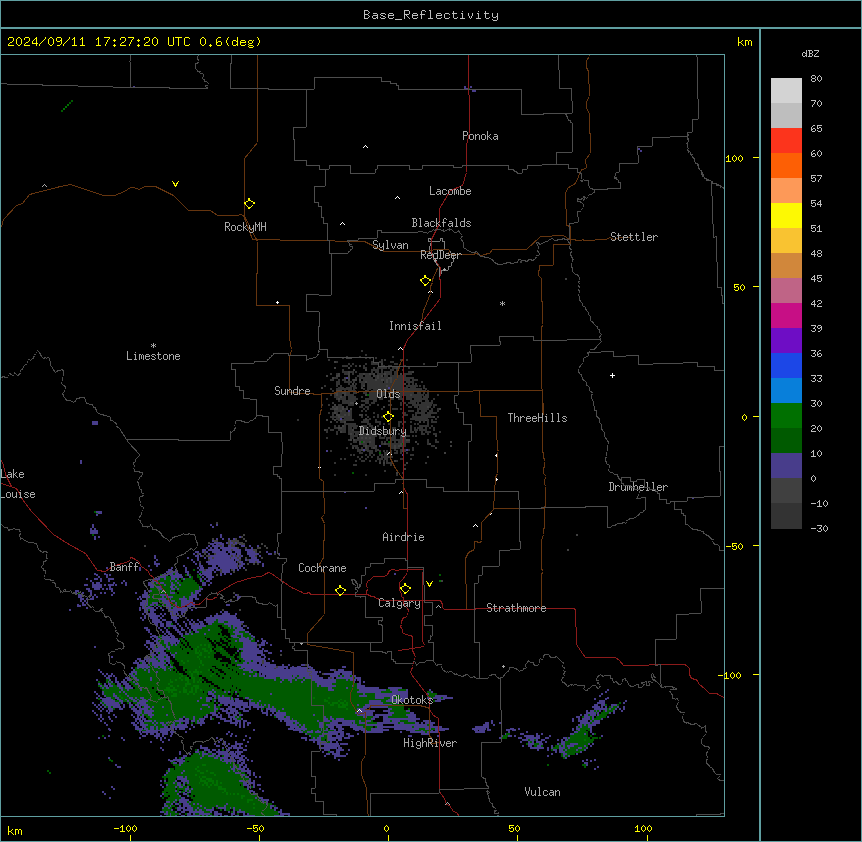Screen dimensions: 862x842
Task: Select the Innisfail label
Action: [x=415, y=326]
